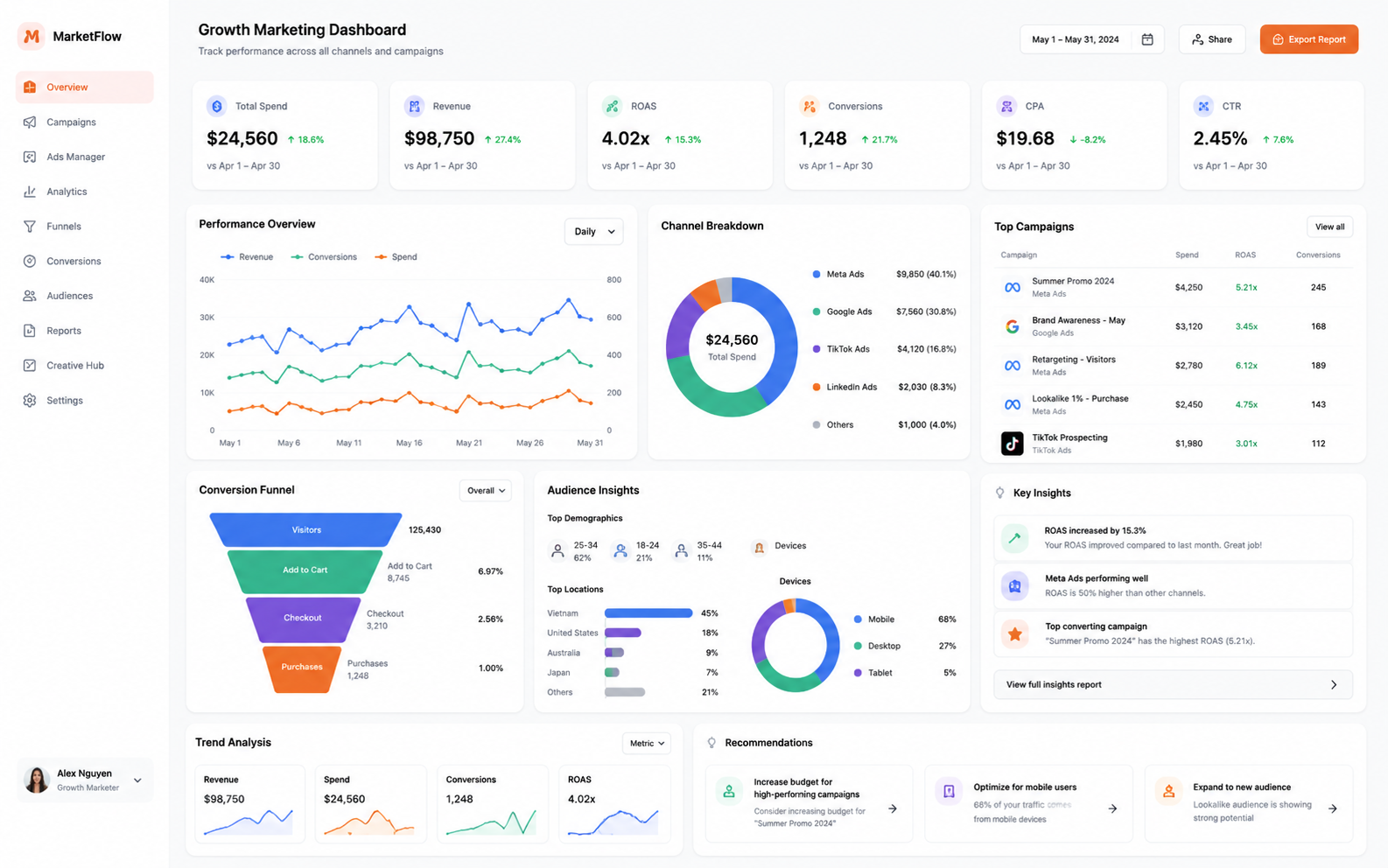The image size is (1388, 868).
Task: Click the Export Report button
Action: [x=1309, y=39]
